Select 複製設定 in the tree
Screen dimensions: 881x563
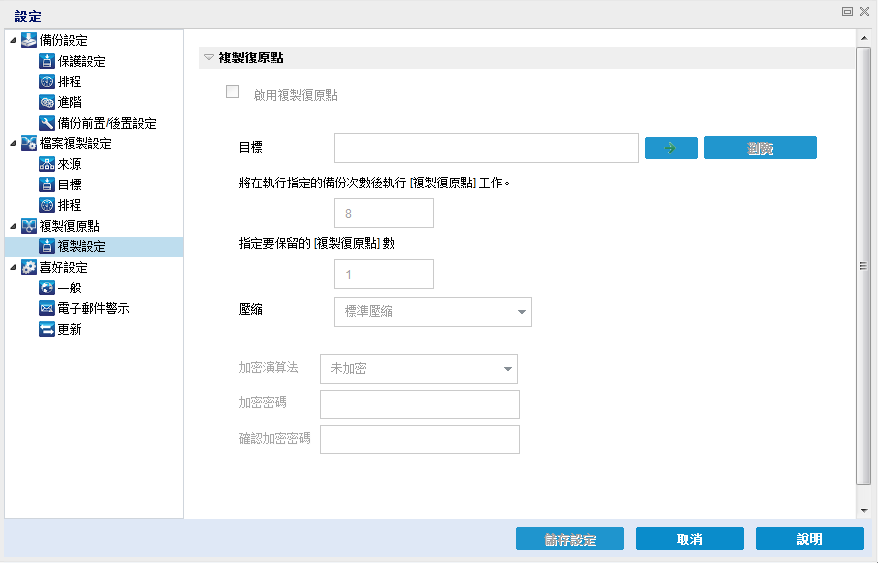[81, 246]
